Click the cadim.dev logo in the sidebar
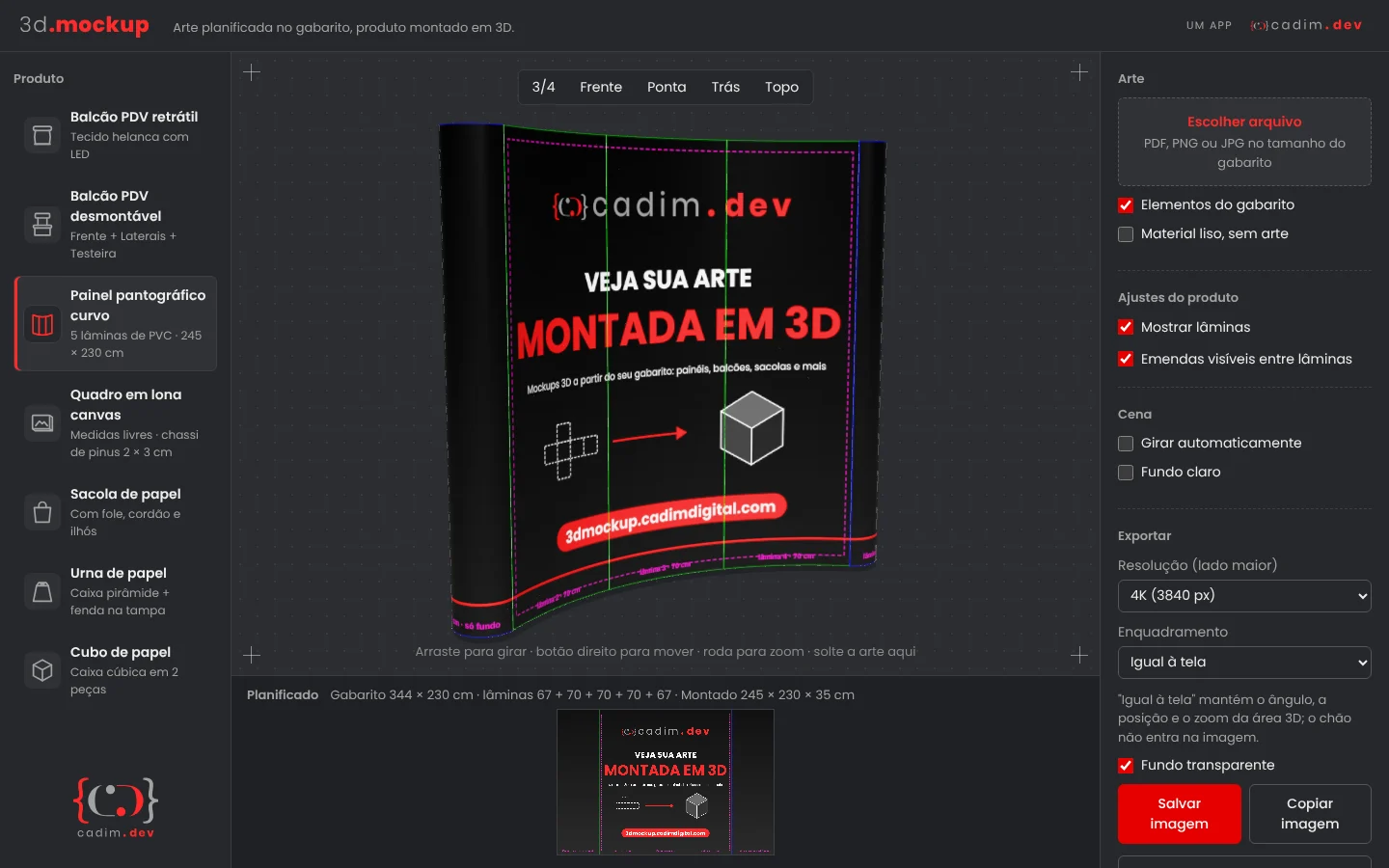This screenshot has height=868, width=1389. [116, 807]
